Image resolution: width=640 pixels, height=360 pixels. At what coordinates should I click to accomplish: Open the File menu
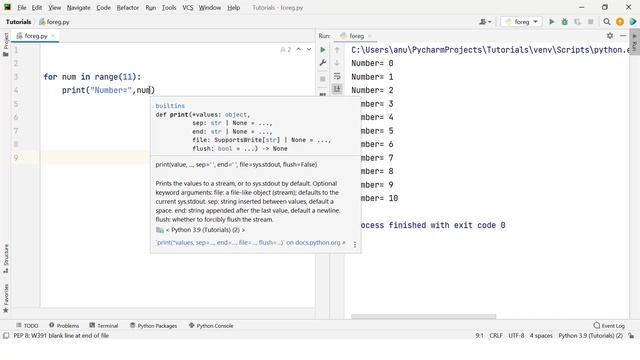(x=22, y=7)
